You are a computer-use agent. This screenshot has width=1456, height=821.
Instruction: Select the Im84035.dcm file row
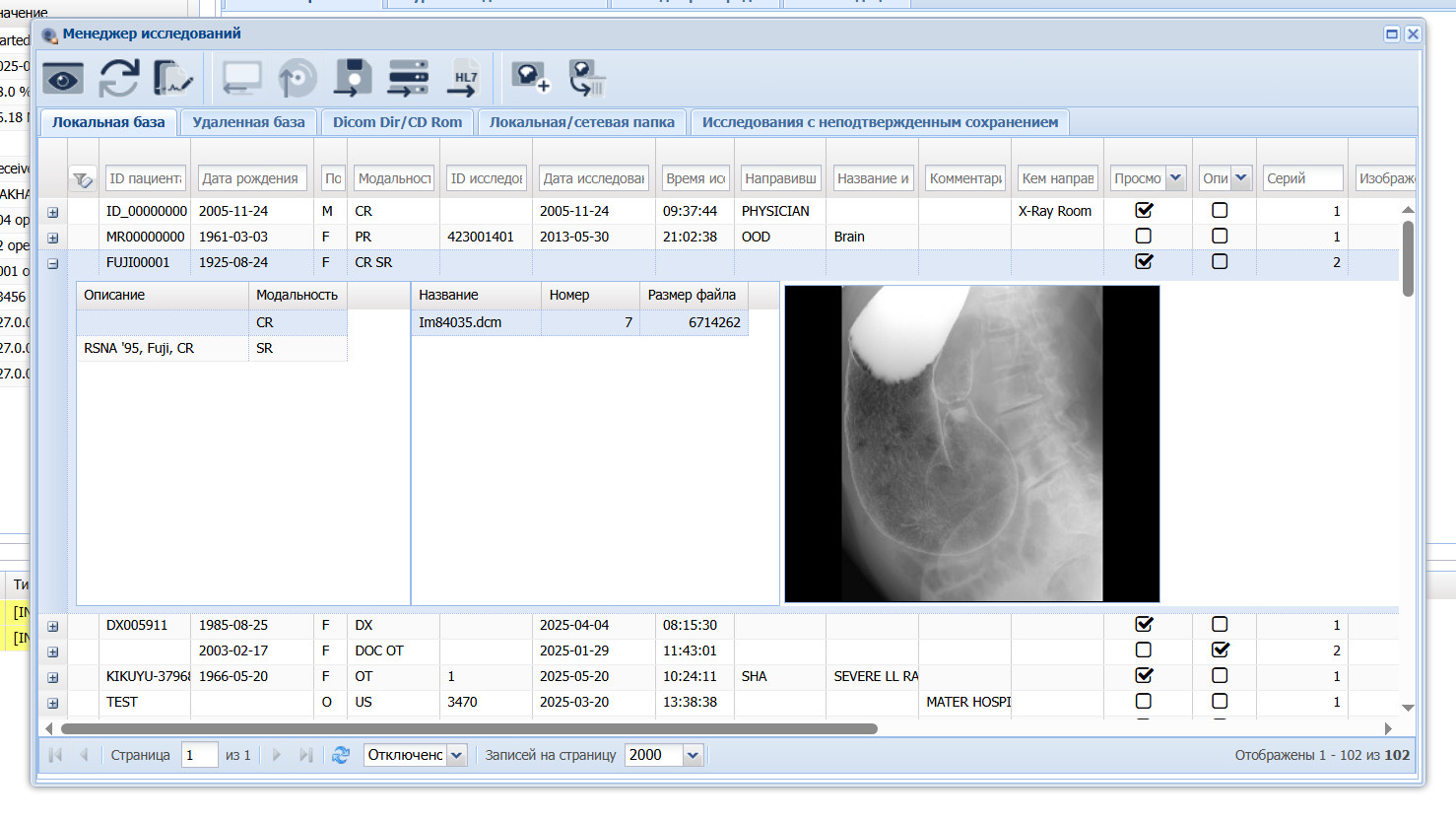click(579, 322)
